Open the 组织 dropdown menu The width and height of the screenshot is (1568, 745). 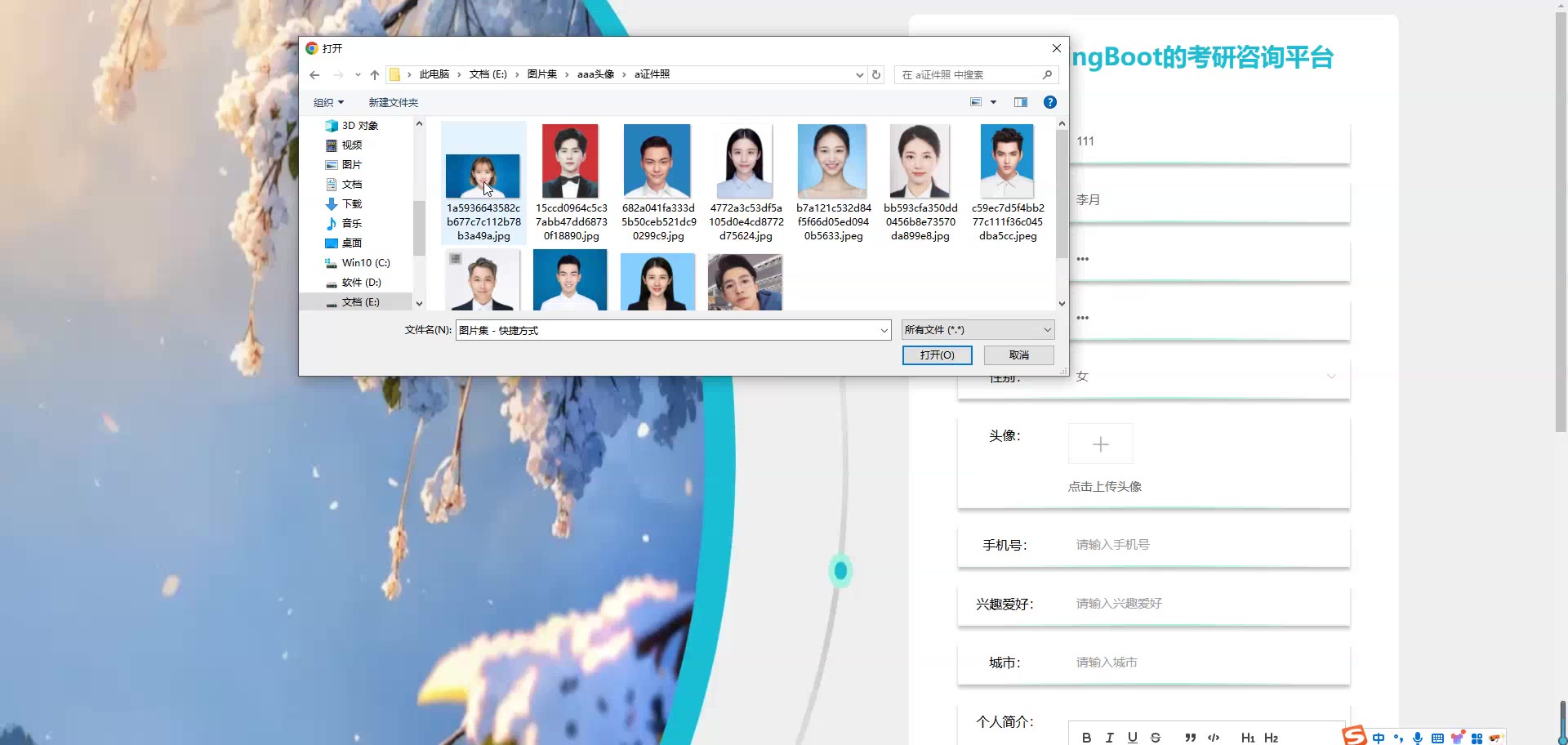(329, 102)
